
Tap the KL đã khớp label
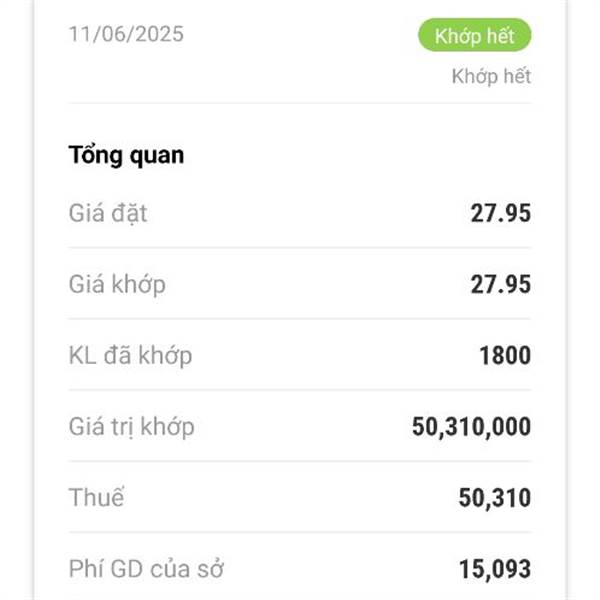pyautogui.click(x=130, y=355)
